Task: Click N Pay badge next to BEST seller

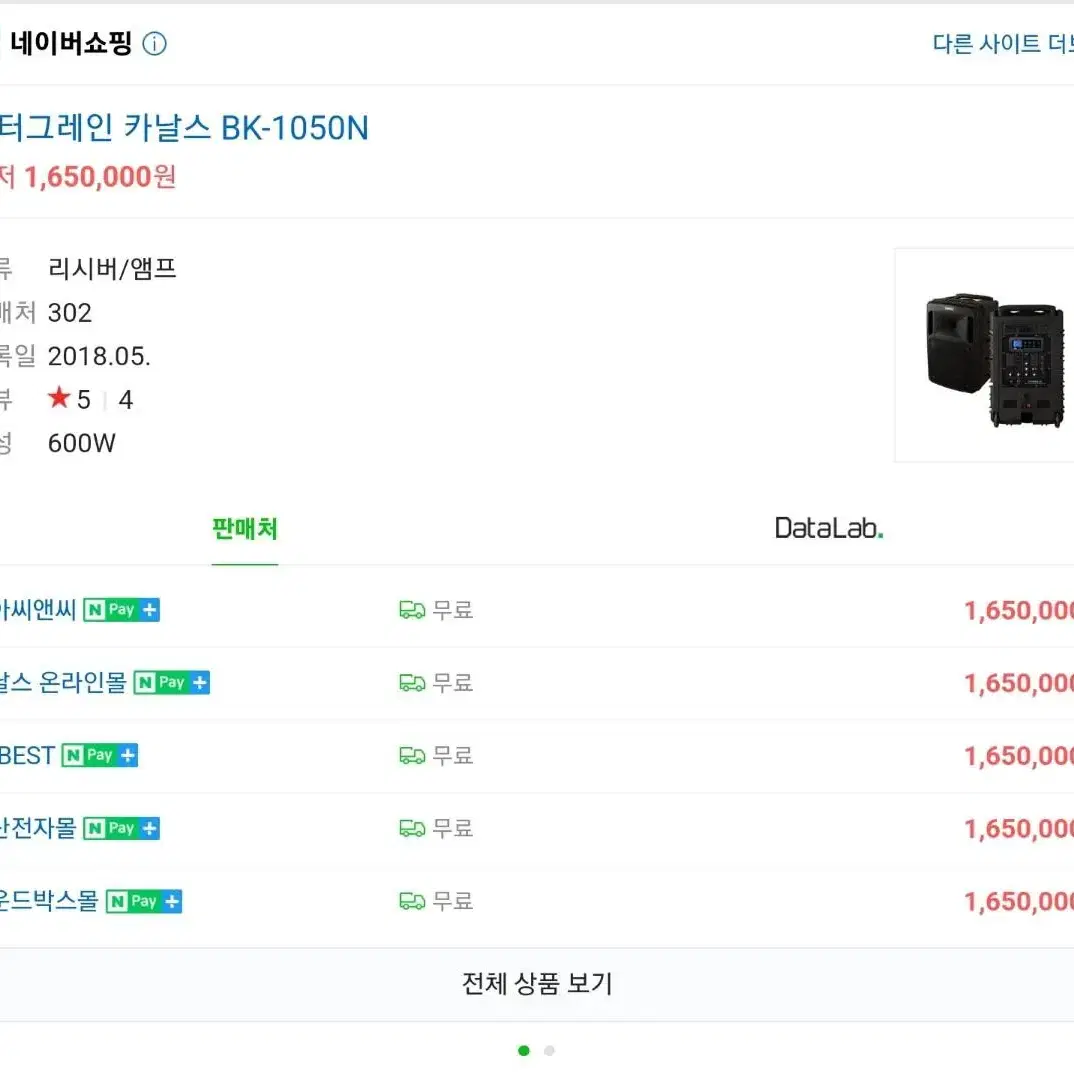Action: [x=99, y=755]
